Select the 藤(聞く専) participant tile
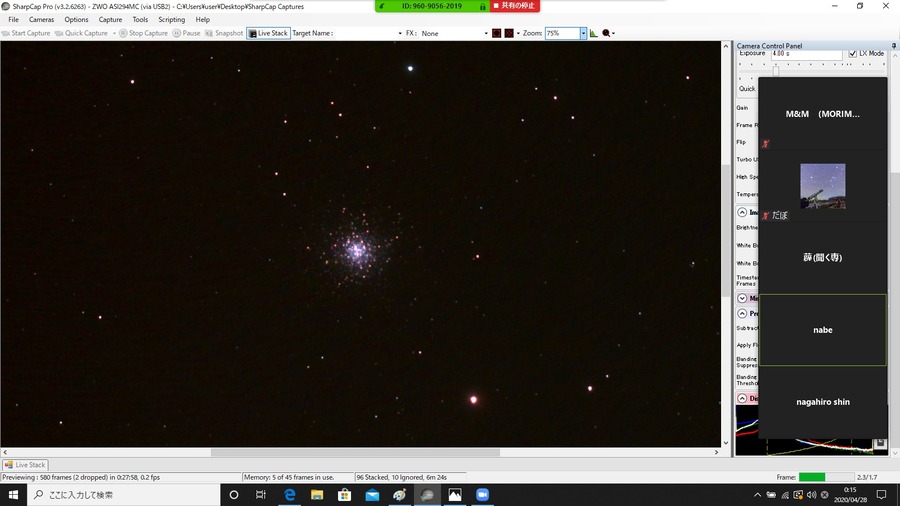The width and height of the screenshot is (900, 506). pyautogui.click(x=823, y=258)
